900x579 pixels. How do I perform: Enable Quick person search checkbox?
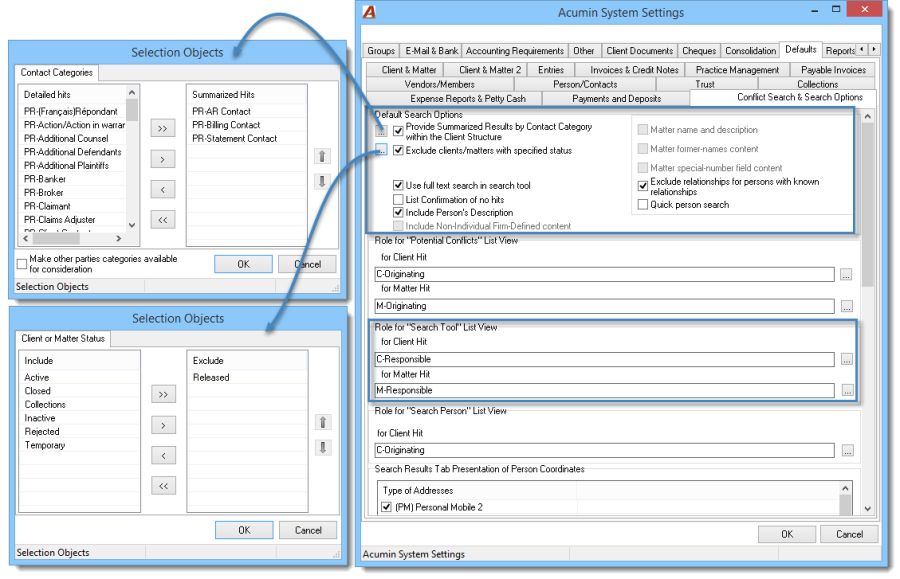643,205
